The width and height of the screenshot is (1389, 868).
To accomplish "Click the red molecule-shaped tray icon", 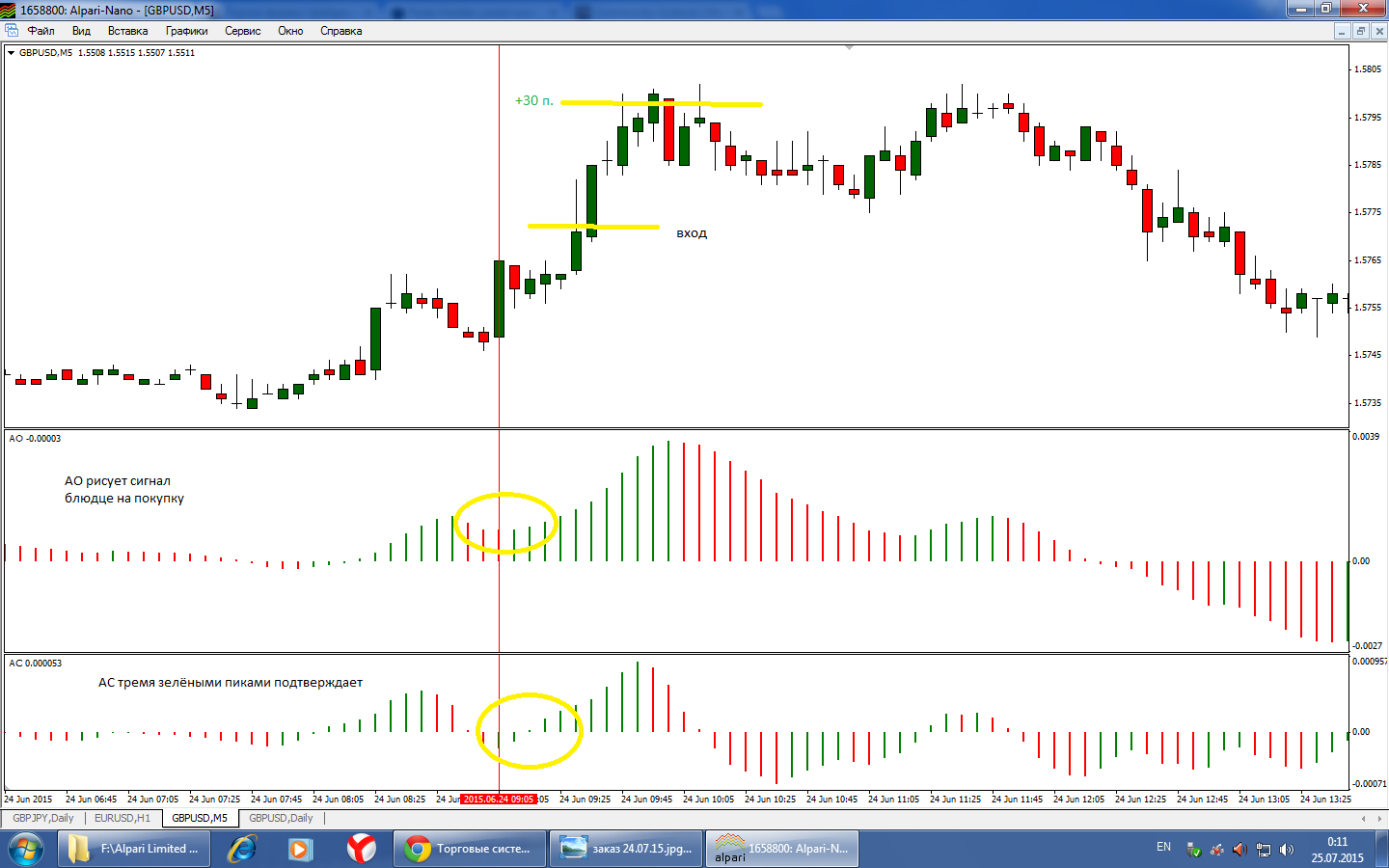I will (x=1217, y=850).
